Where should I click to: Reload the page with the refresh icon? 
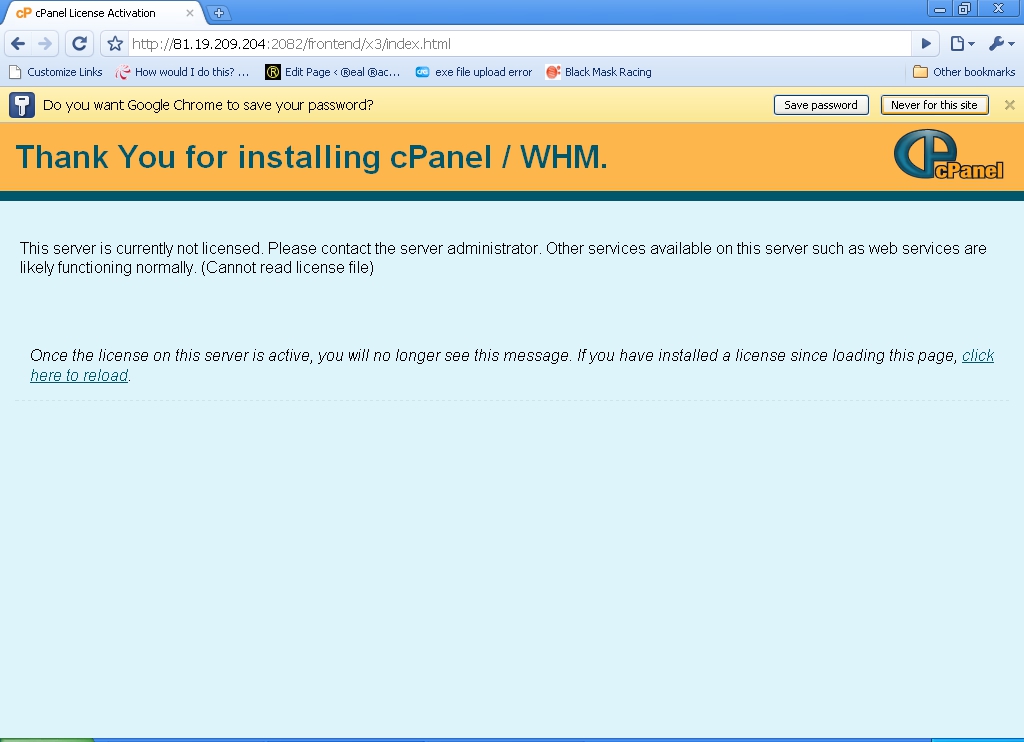79,44
